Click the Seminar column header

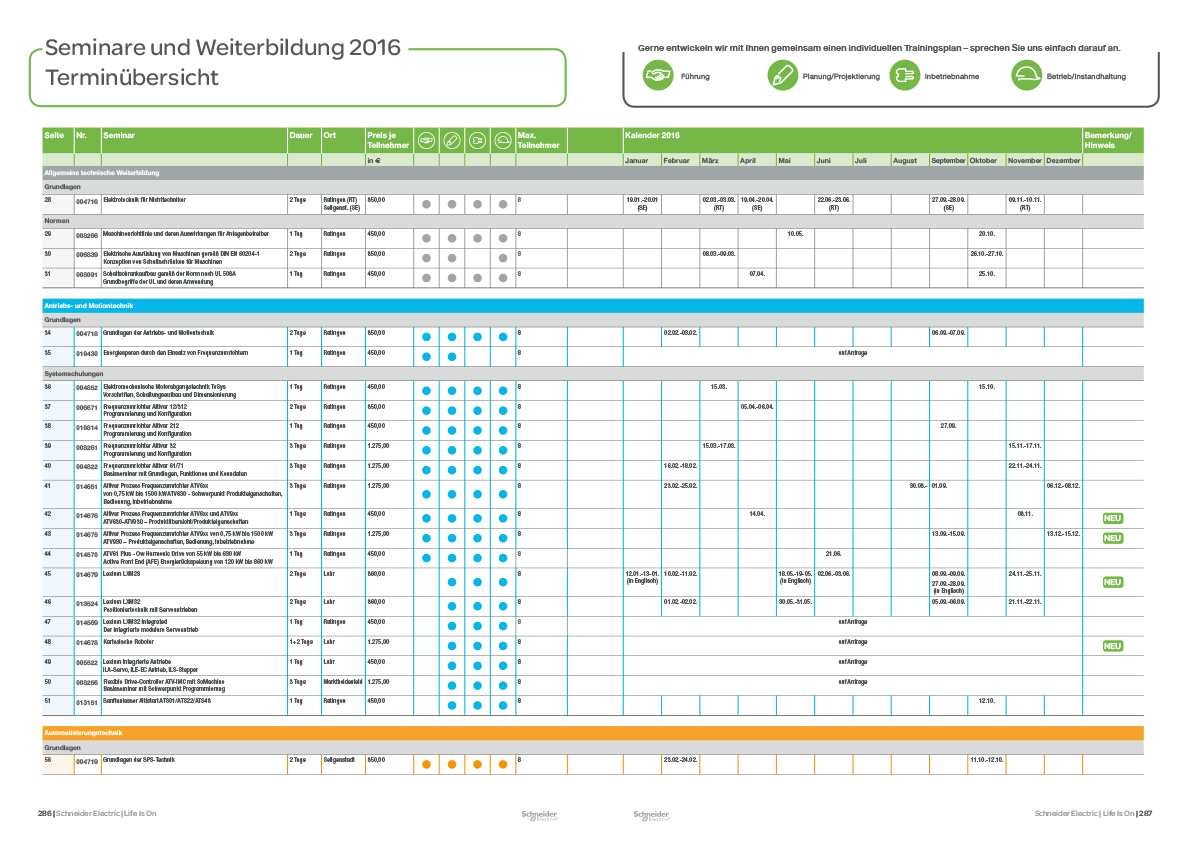(x=119, y=135)
